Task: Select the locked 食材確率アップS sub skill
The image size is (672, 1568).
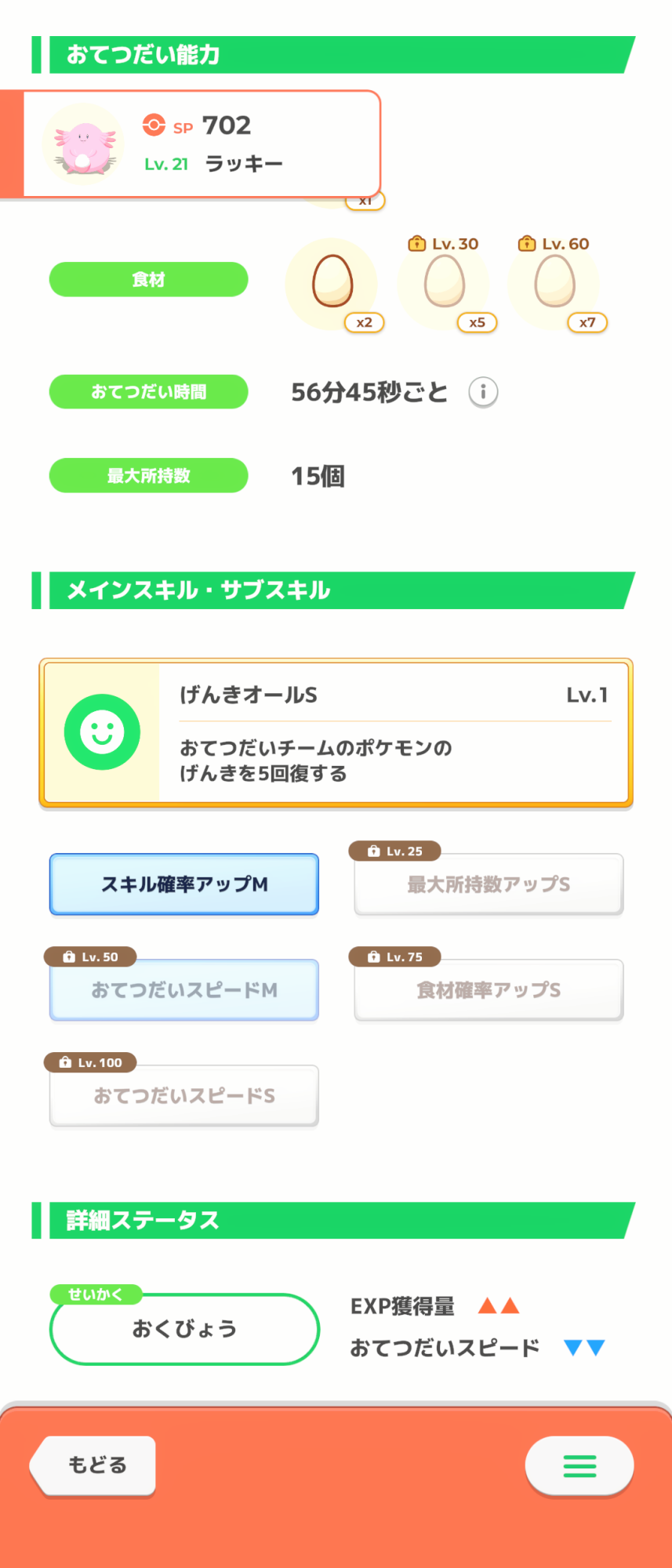Action: click(489, 990)
